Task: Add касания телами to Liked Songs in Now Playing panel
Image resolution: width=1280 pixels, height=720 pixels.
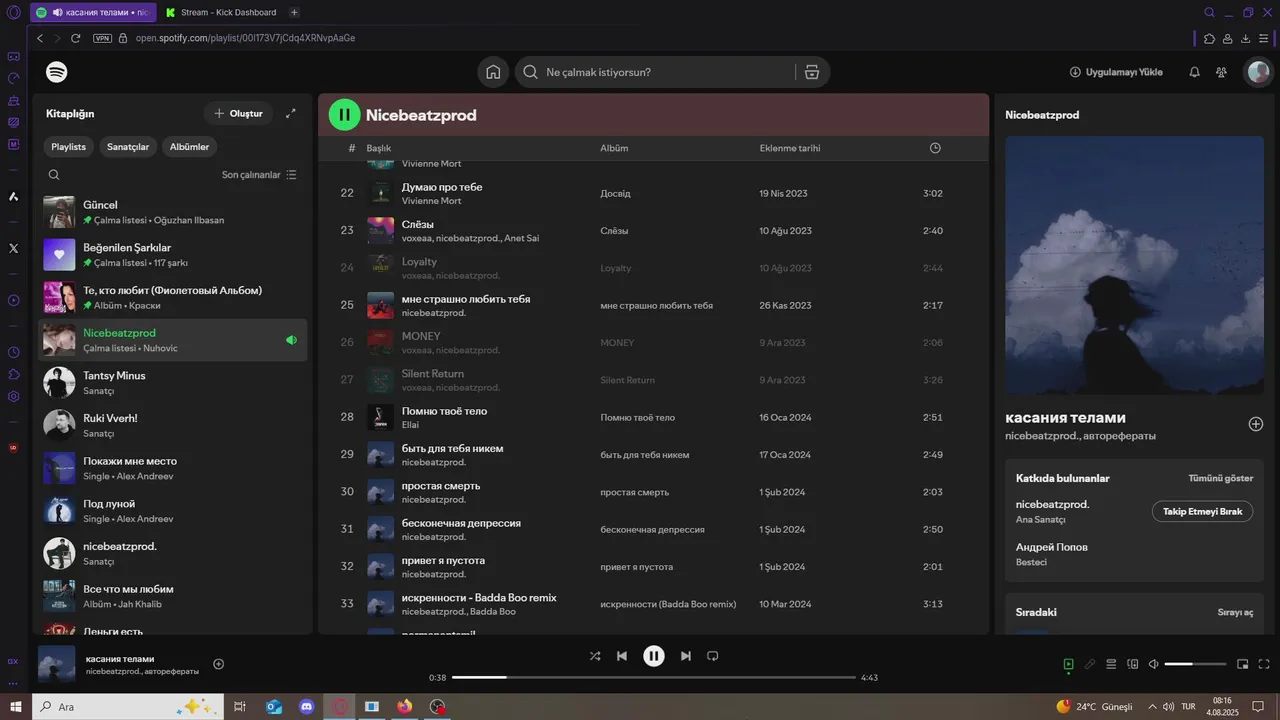Action: (1256, 424)
